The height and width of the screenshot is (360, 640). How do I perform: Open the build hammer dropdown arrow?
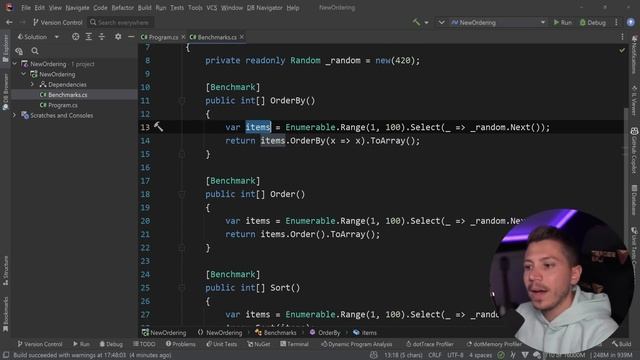pyautogui.click(x=427, y=22)
